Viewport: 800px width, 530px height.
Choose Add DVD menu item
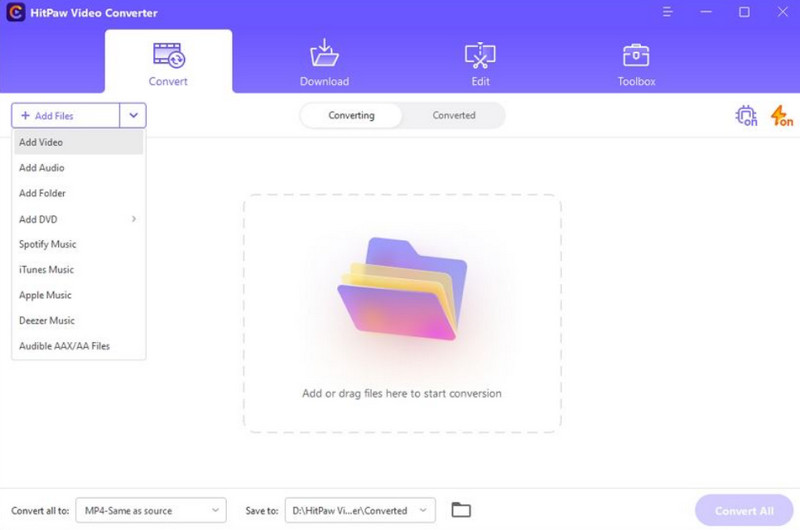tap(78, 219)
